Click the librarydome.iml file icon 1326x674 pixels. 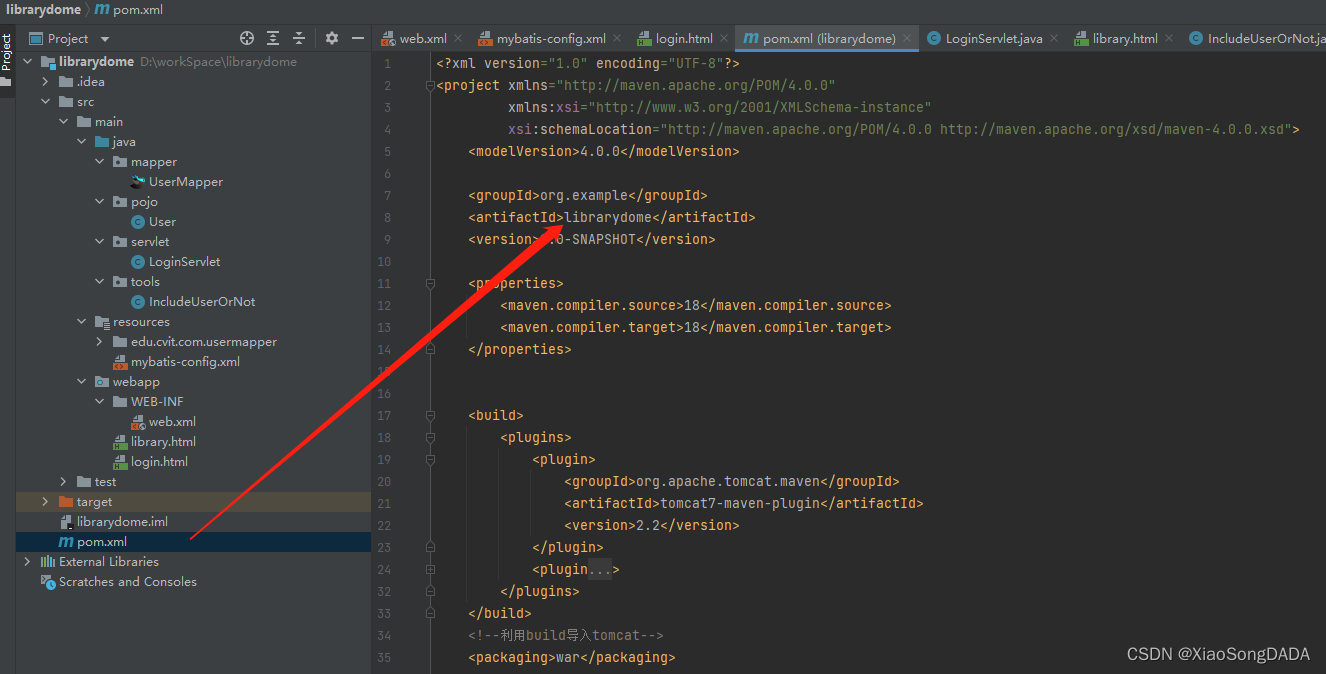pyautogui.click(x=66, y=522)
